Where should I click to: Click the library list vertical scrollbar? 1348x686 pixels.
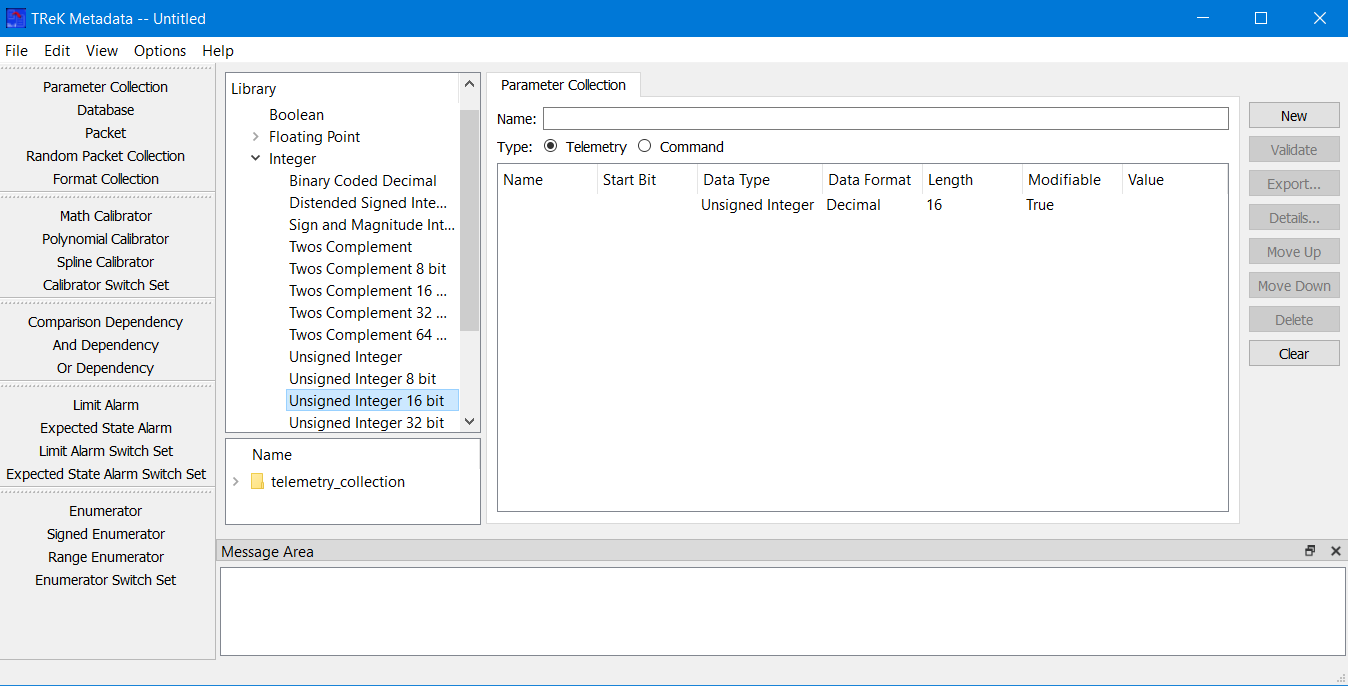pos(469,220)
